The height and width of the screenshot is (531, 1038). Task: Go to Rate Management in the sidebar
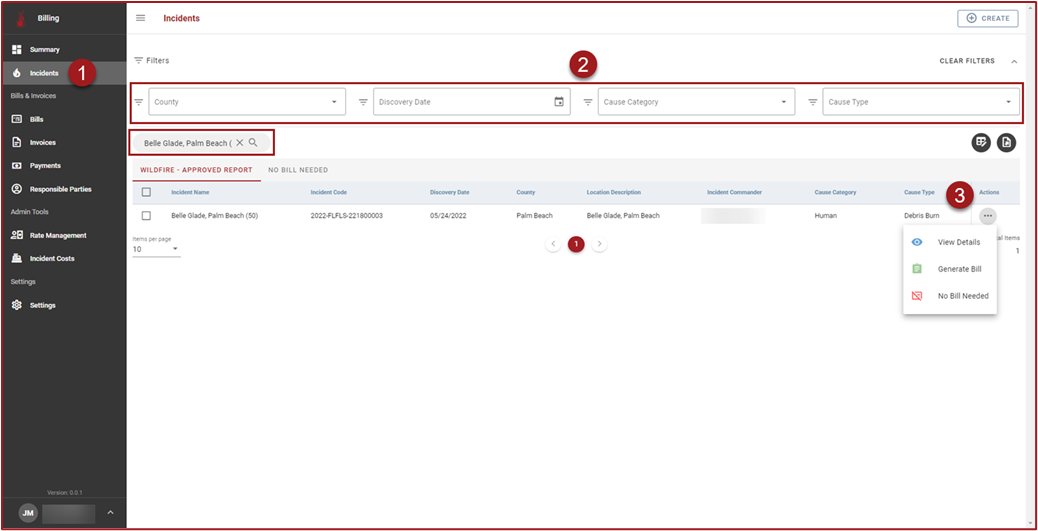57,236
